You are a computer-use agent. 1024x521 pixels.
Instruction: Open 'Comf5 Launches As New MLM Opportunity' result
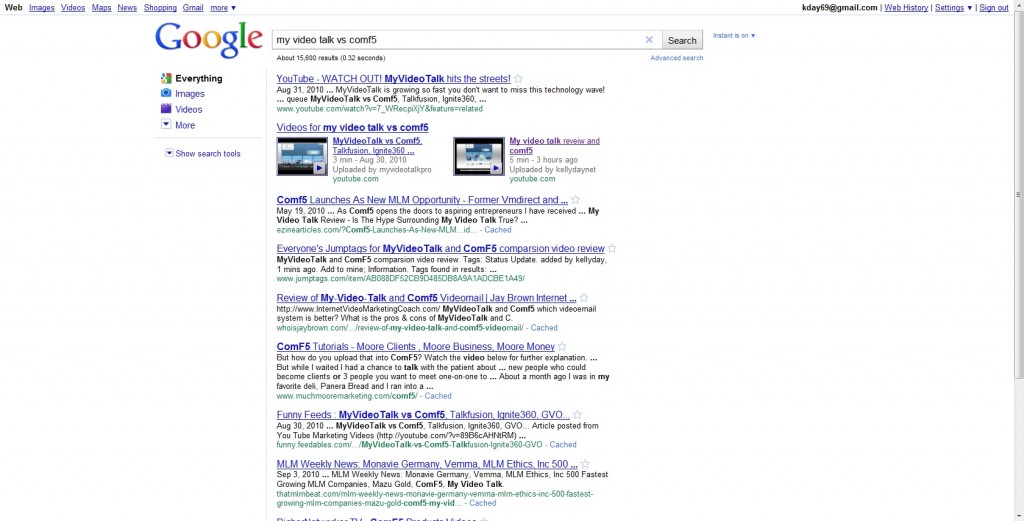422,200
